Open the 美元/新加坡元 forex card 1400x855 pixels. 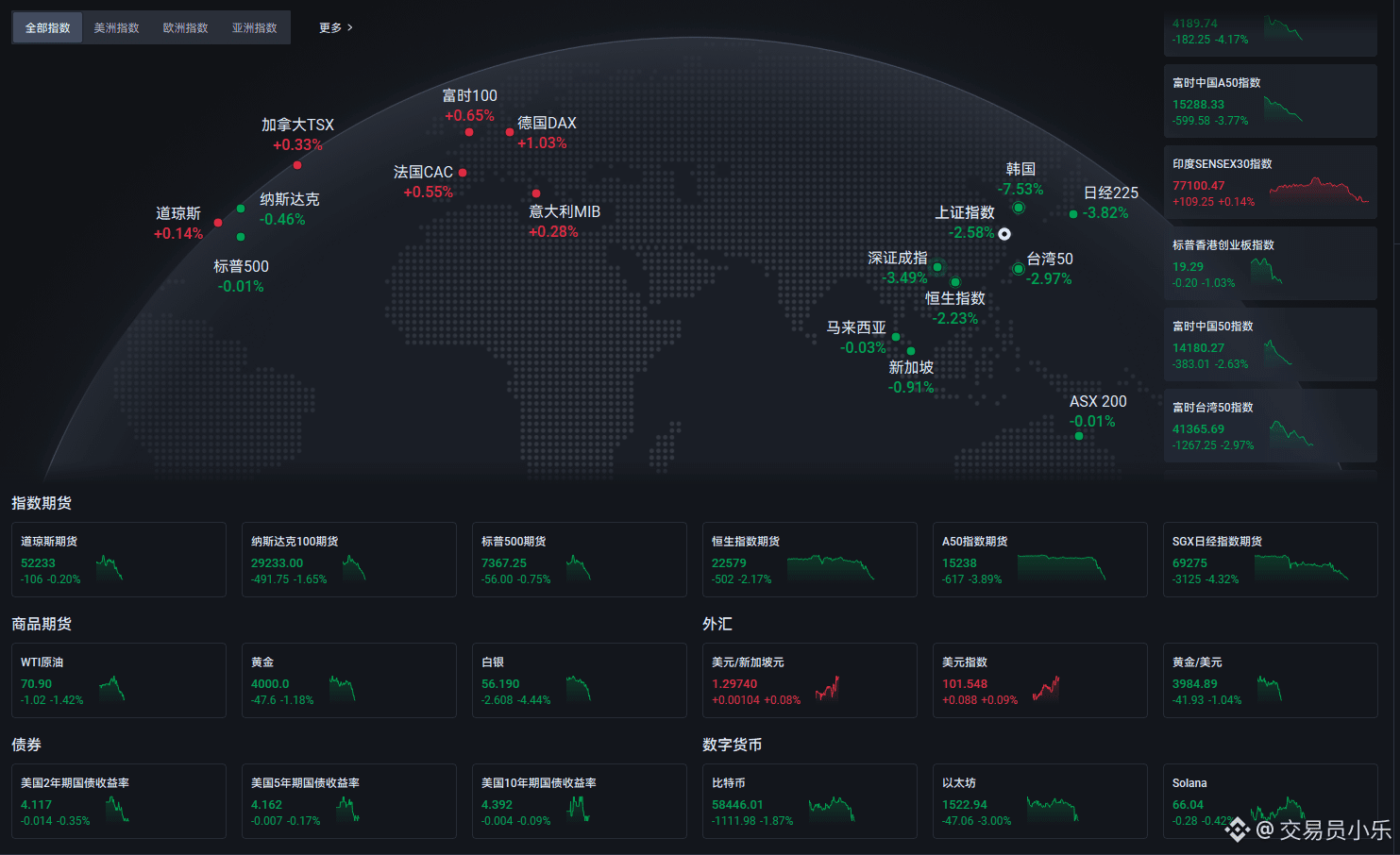[x=810, y=680]
